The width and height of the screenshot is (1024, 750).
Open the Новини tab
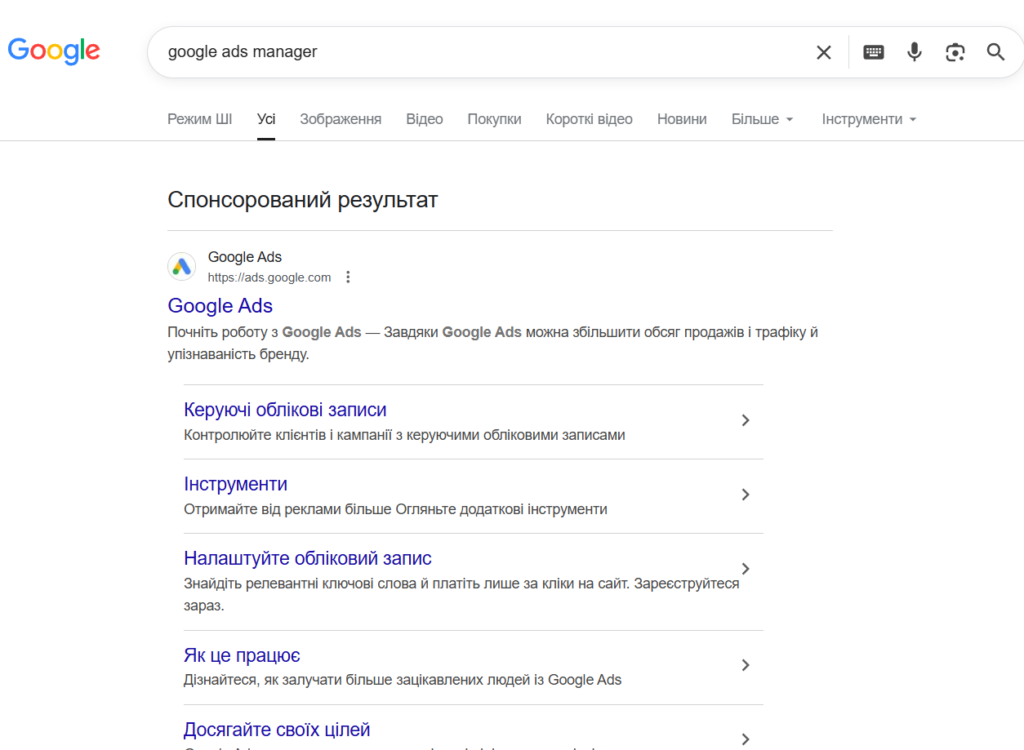[x=682, y=119]
